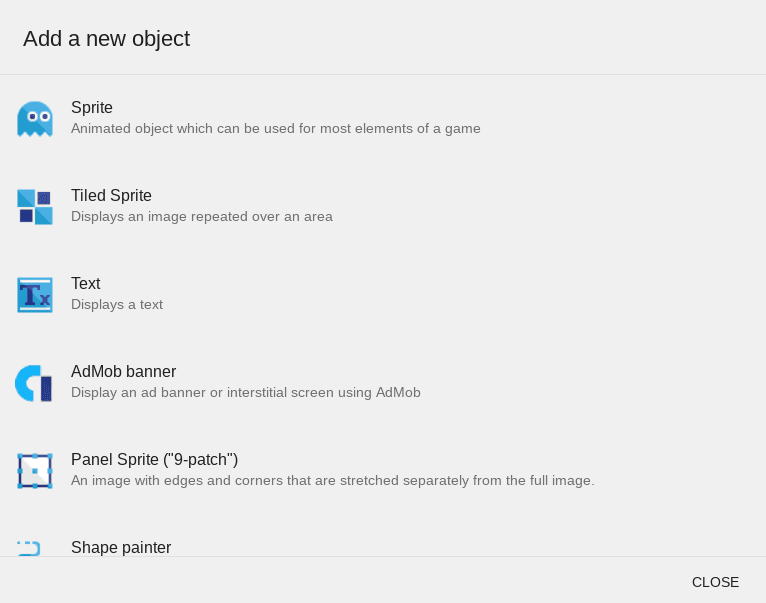Click the 'An image with edges and corners' description
Viewport: 766px width, 603px height.
pos(332,481)
